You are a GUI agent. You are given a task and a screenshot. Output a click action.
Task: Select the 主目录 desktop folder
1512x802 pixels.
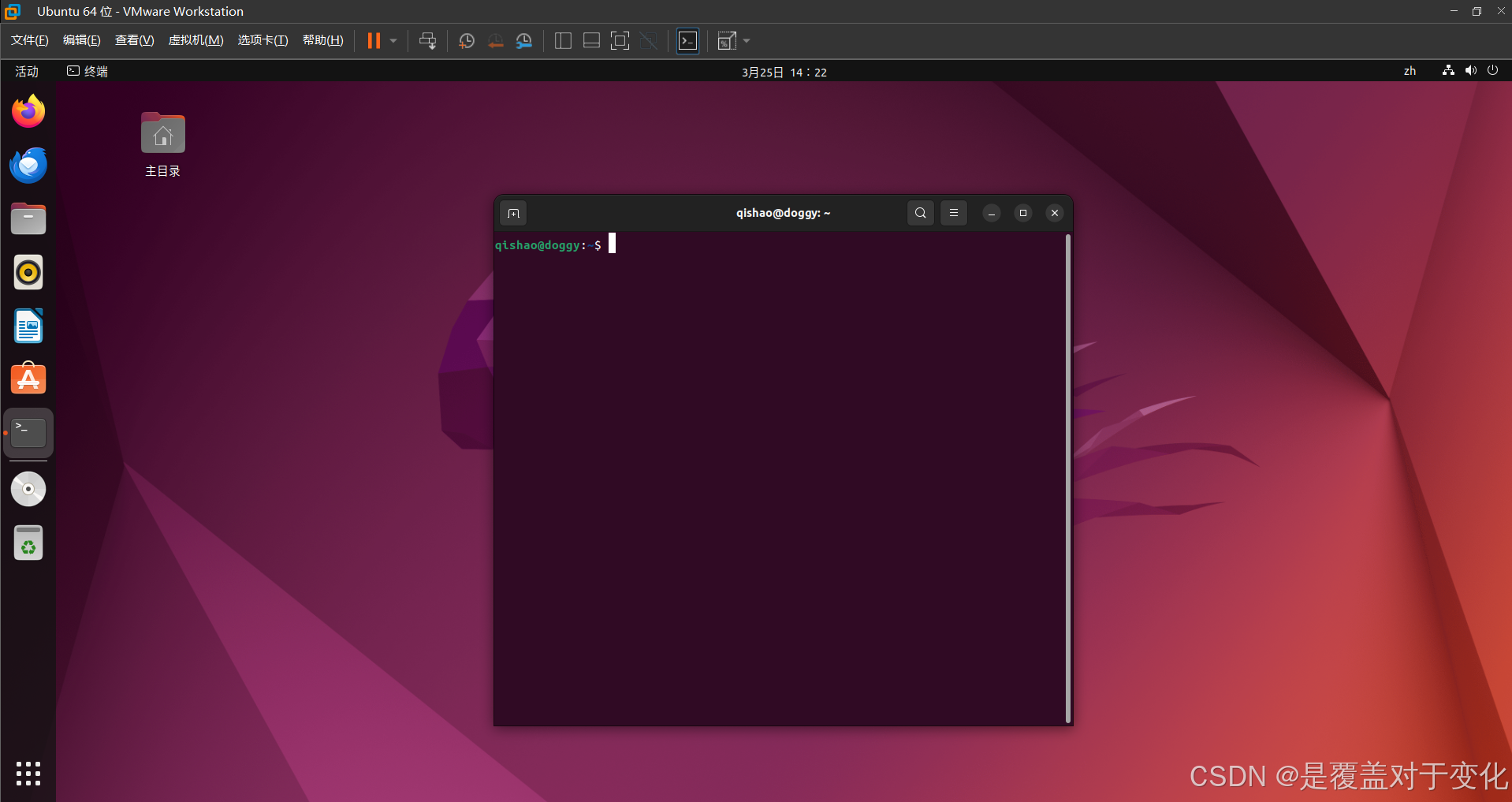(x=163, y=146)
